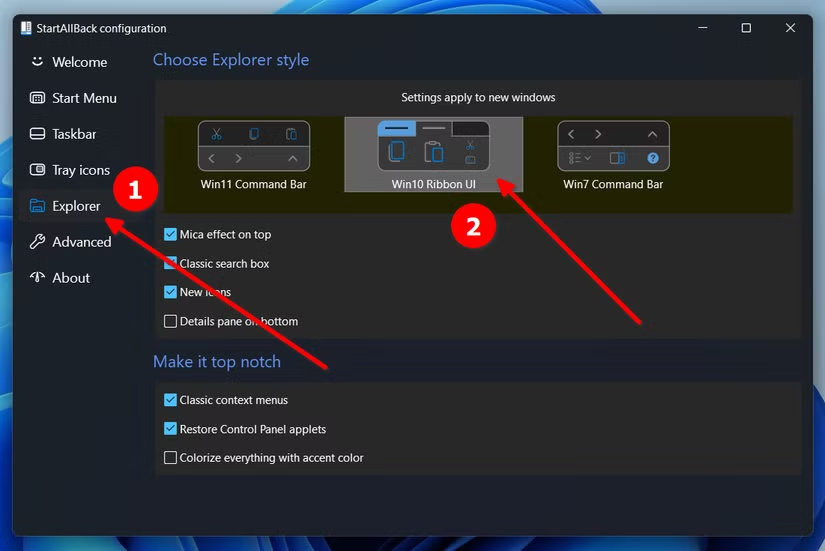Enable Details pane on bottom

coord(170,321)
